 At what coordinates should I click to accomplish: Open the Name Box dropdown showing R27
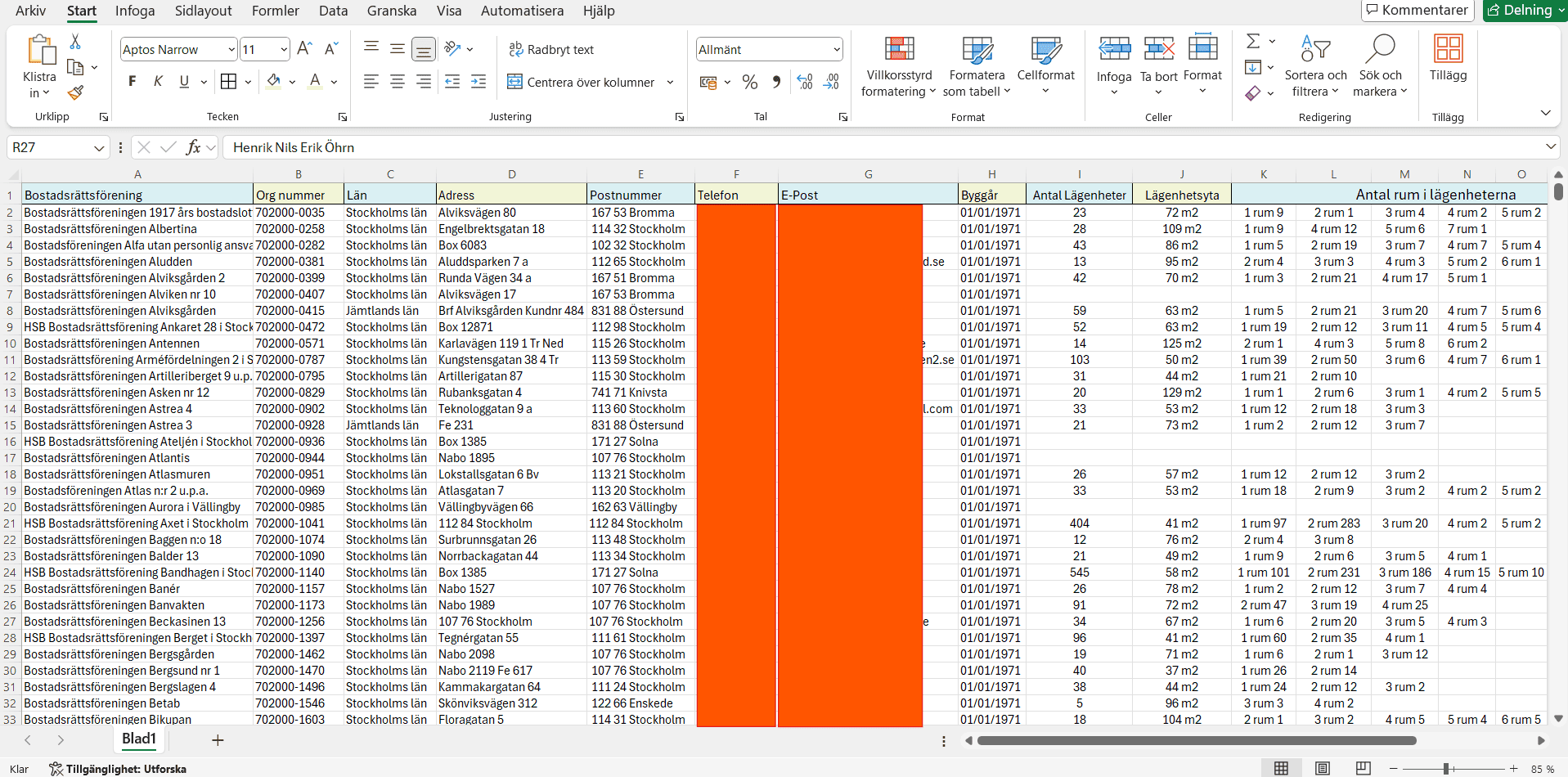(x=99, y=148)
